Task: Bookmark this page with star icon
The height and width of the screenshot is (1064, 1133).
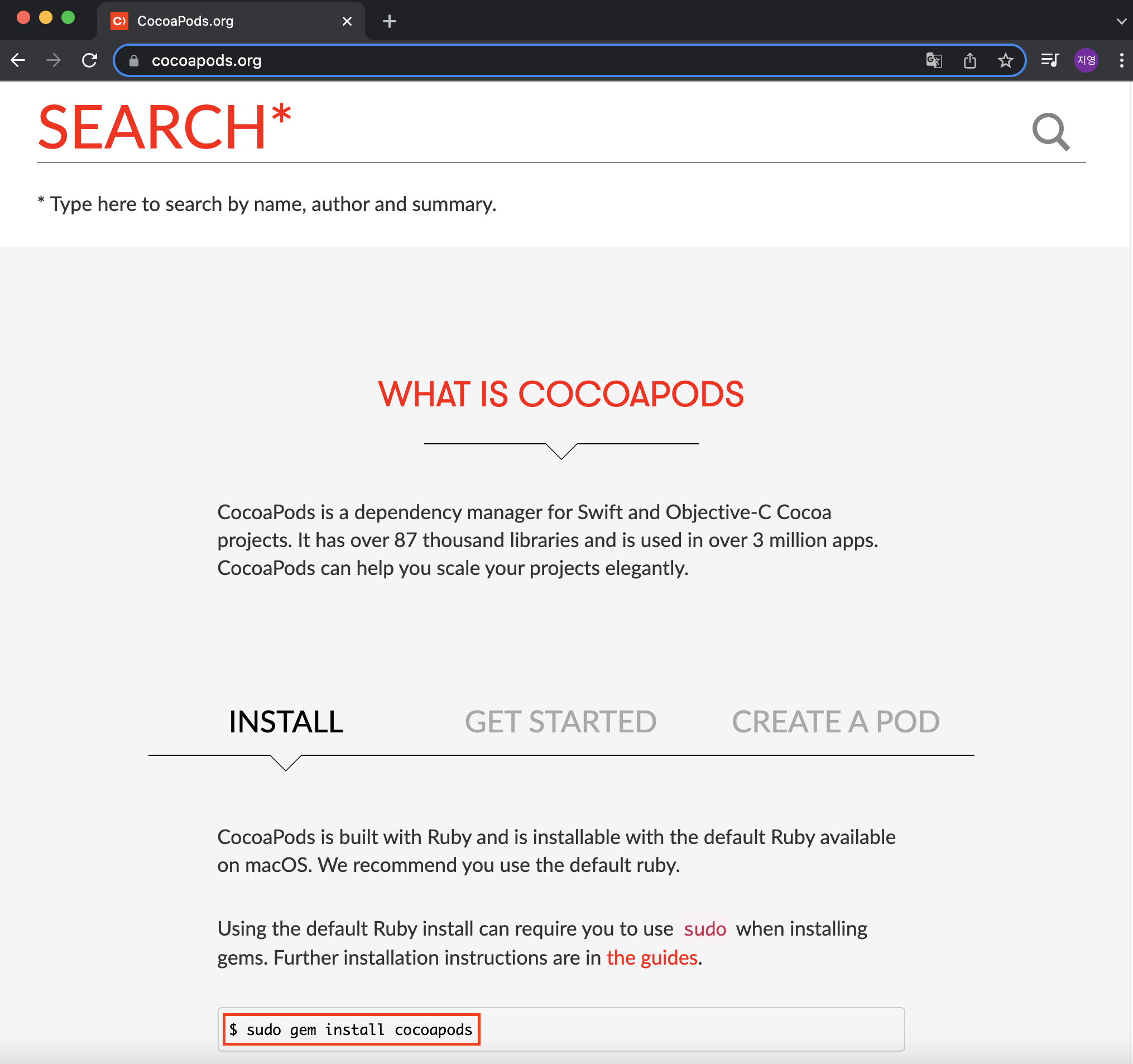Action: tap(1005, 60)
